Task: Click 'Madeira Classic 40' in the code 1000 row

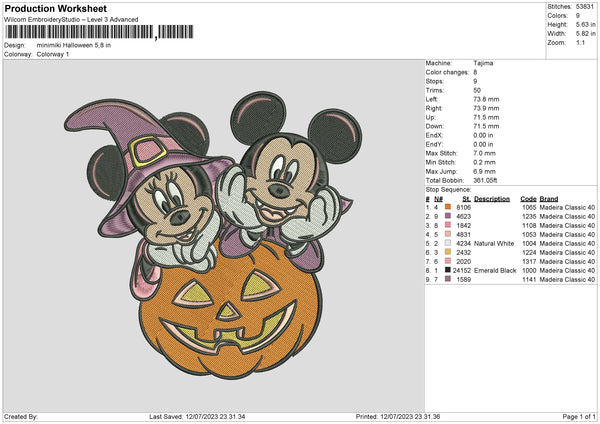Action: [567, 271]
